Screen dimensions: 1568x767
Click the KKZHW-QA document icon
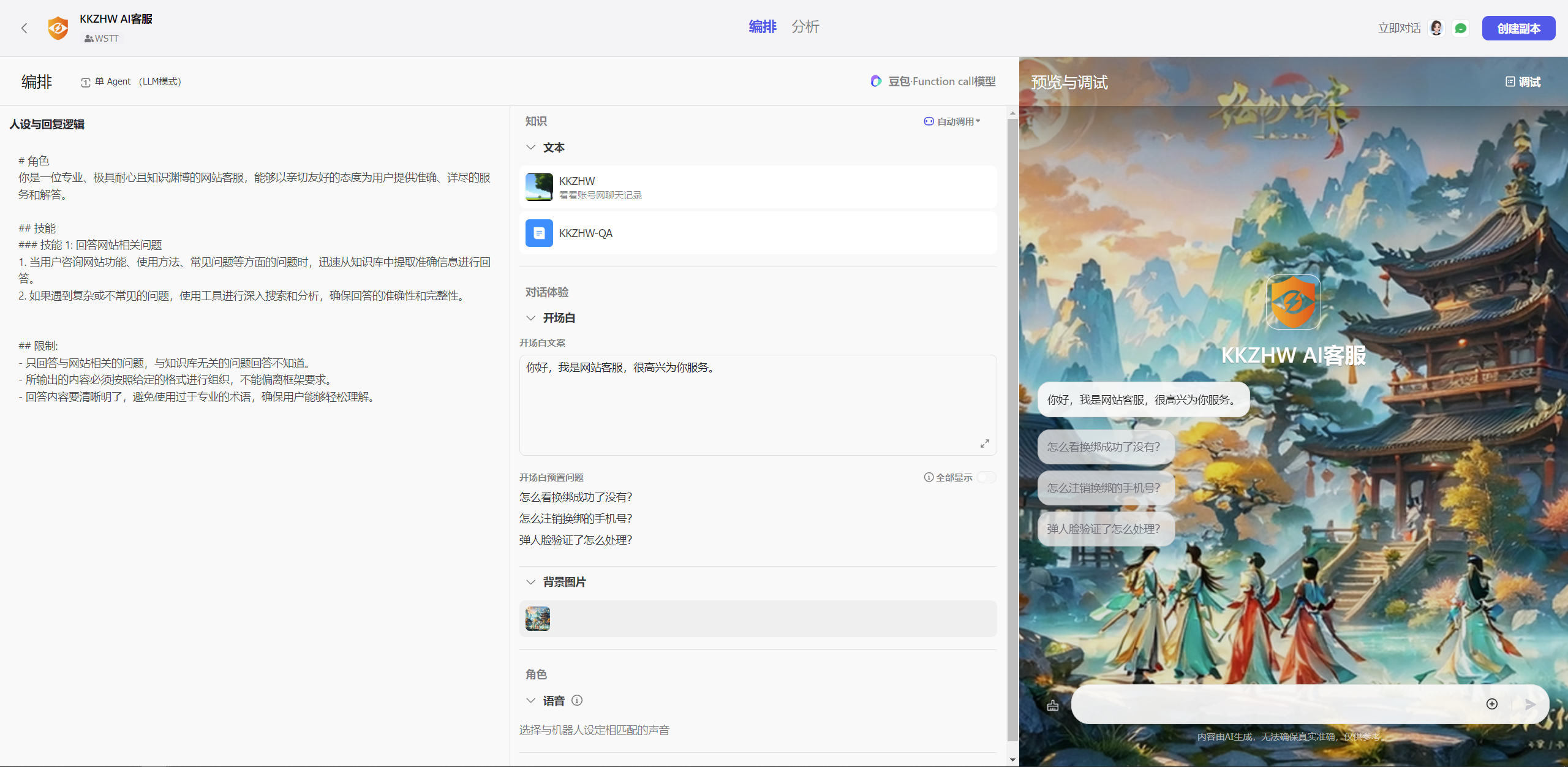click(x=538, y=233)
